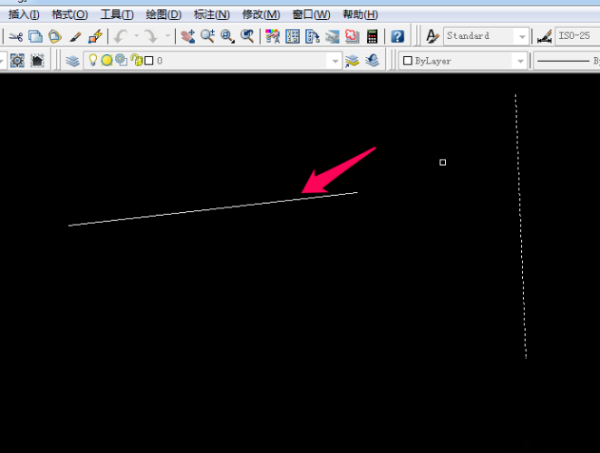Screen dimensions: 600x453
Task: Open the ISO-25 dimension style dropdown
Action: (577, 36)
